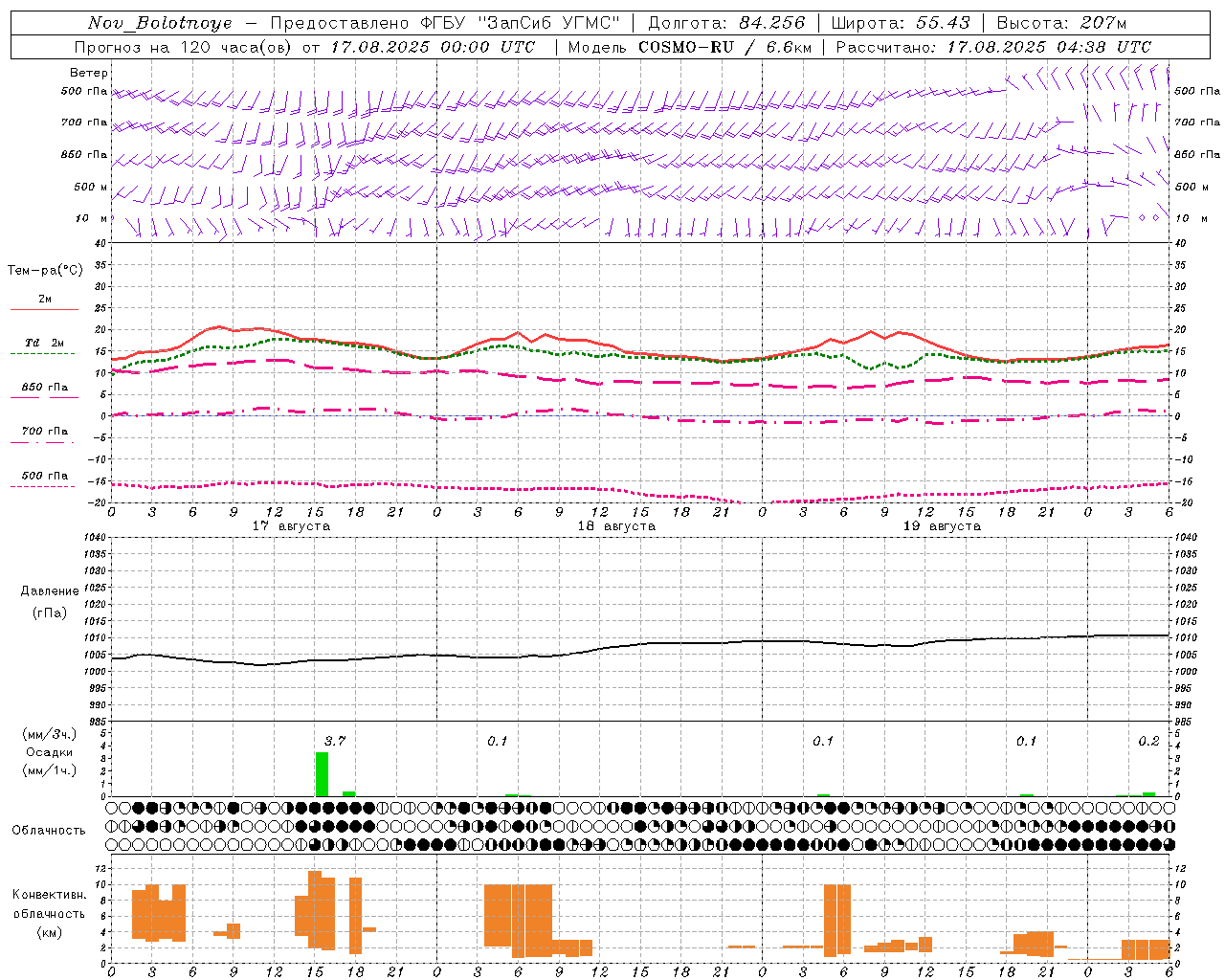Viewport: 1225px width, 980px height.
Task: Click the 500 м wind level label on left
Action: pos(91,187)
